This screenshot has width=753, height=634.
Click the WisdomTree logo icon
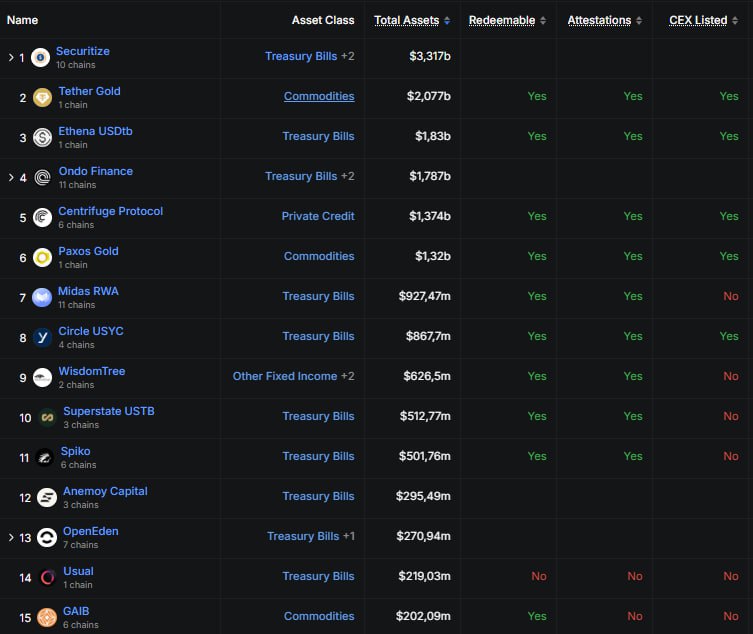[42, 378]
